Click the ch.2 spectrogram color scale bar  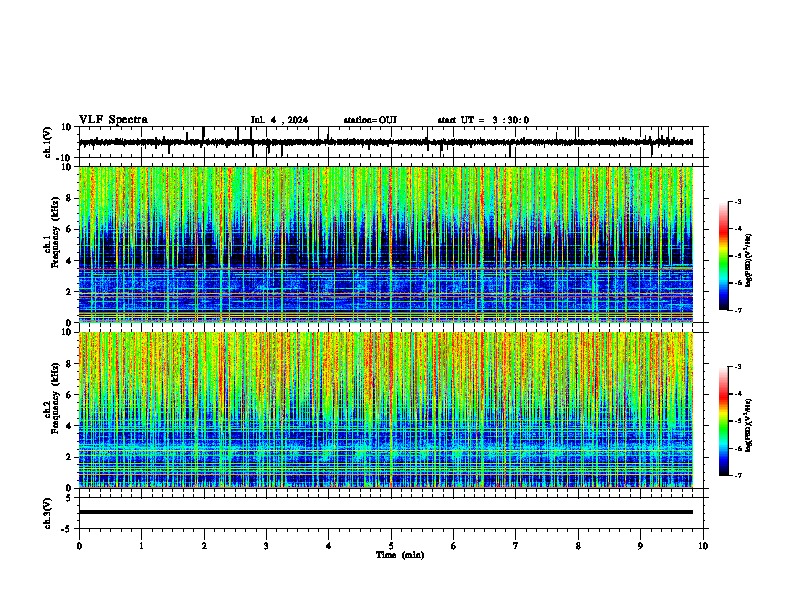tap(724, 421)
